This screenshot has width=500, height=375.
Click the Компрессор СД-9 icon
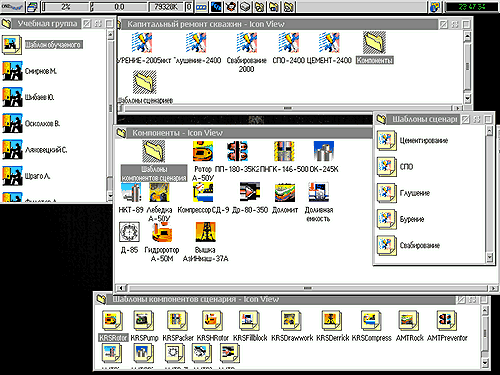tap(203, 192)
